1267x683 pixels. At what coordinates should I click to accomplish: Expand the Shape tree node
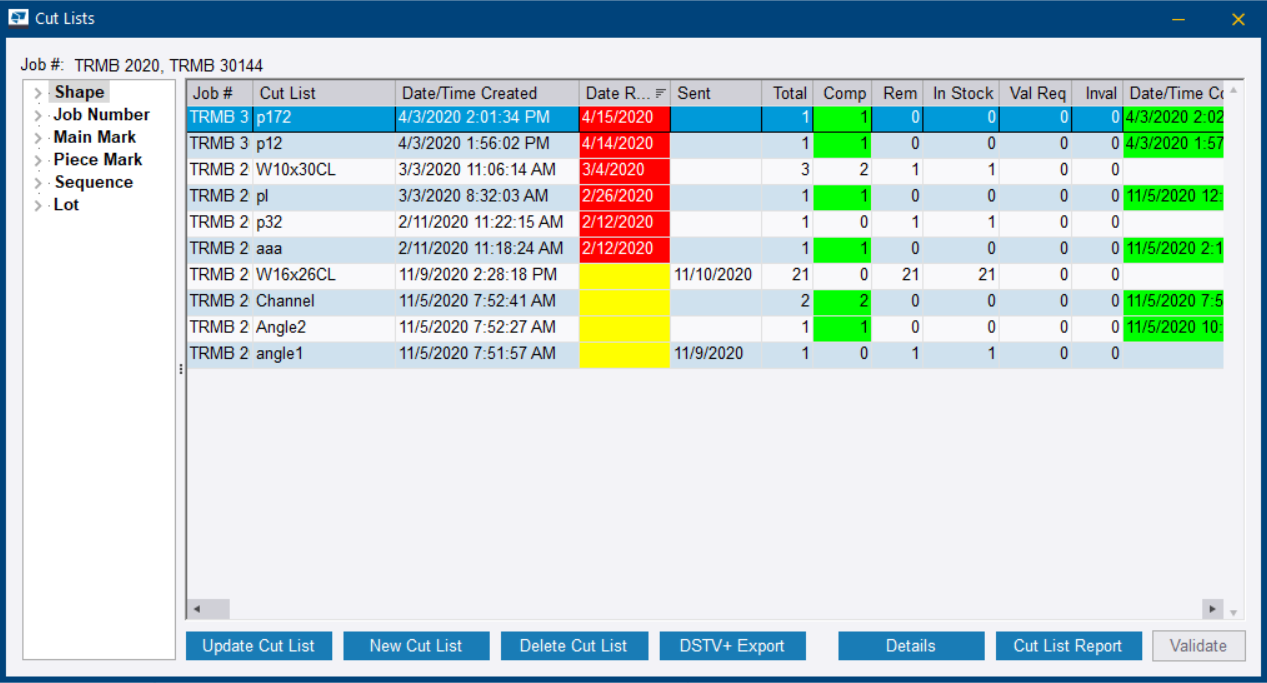click(x=38, y=91)
